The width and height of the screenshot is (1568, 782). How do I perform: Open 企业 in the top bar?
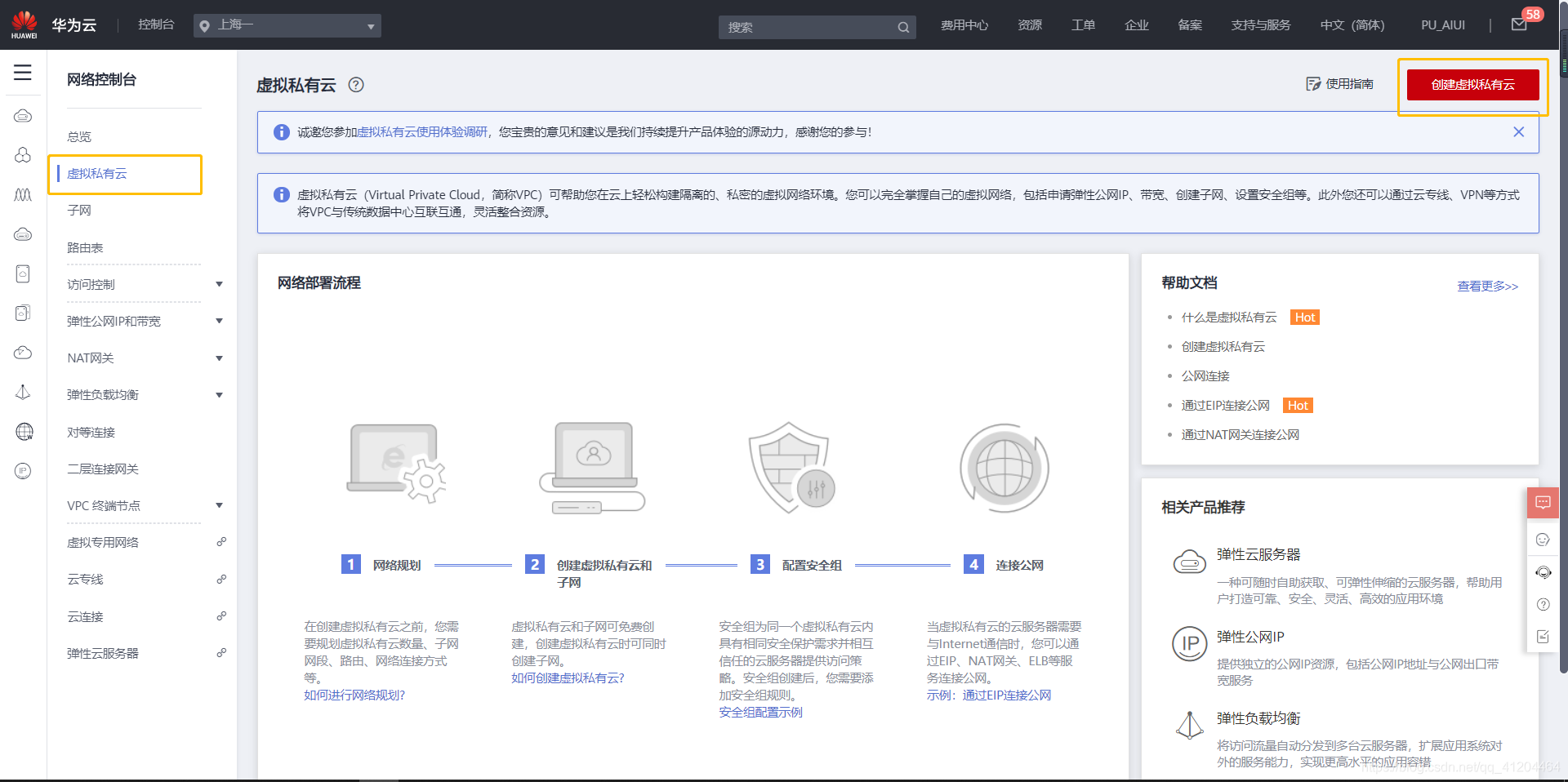[1137, 25]
